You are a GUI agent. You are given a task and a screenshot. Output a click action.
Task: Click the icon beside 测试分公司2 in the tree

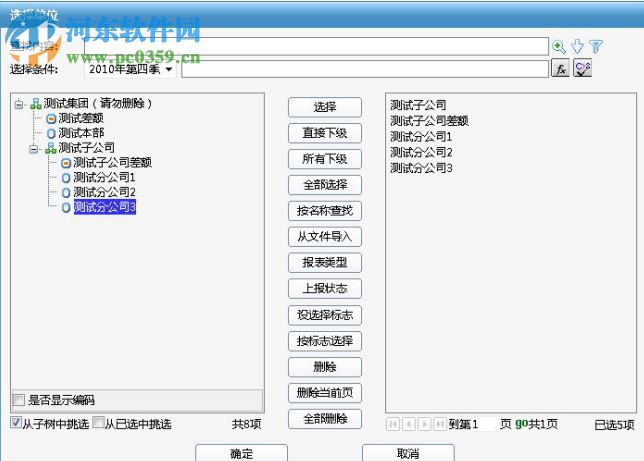pyautogui.click(x=66, y=193)
